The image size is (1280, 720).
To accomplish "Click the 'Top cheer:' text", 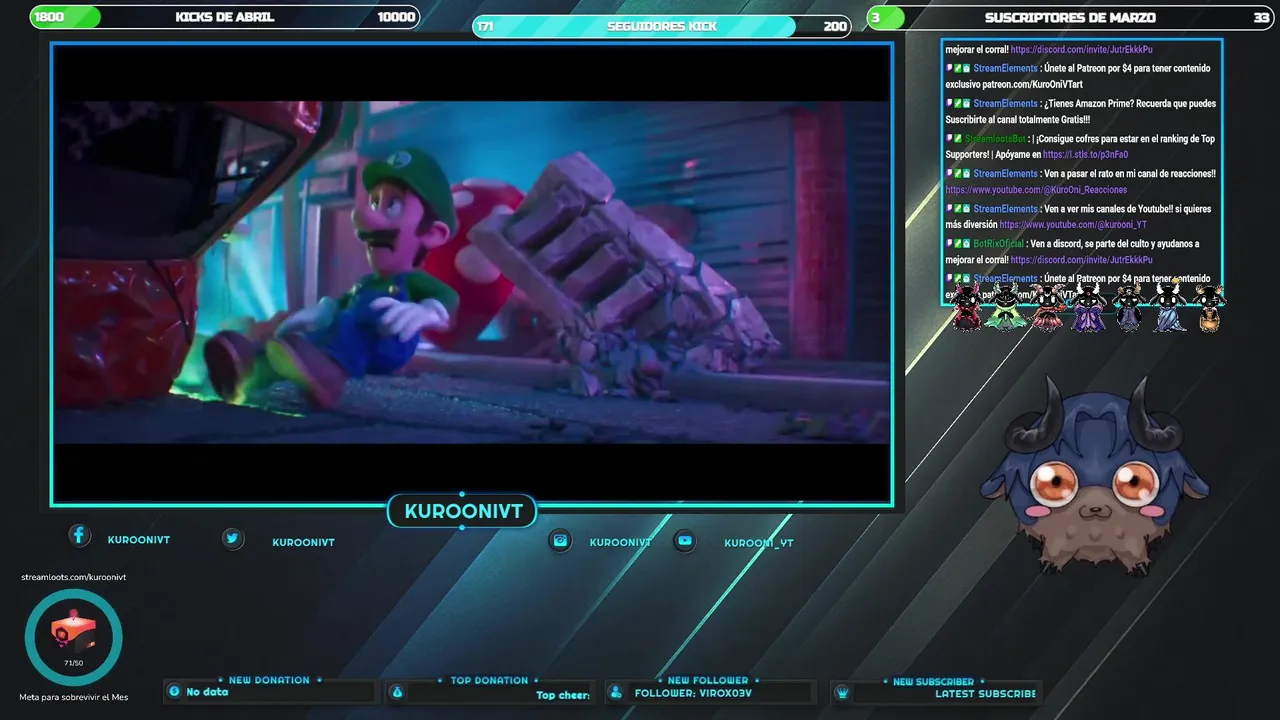I will [x=563, y=695].
